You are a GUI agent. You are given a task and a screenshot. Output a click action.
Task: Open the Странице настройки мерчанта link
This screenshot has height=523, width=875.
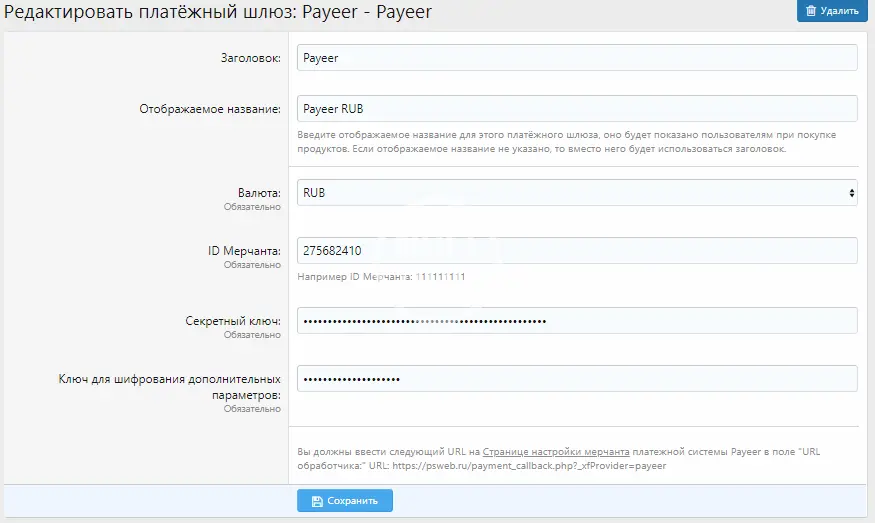point(556,452)
